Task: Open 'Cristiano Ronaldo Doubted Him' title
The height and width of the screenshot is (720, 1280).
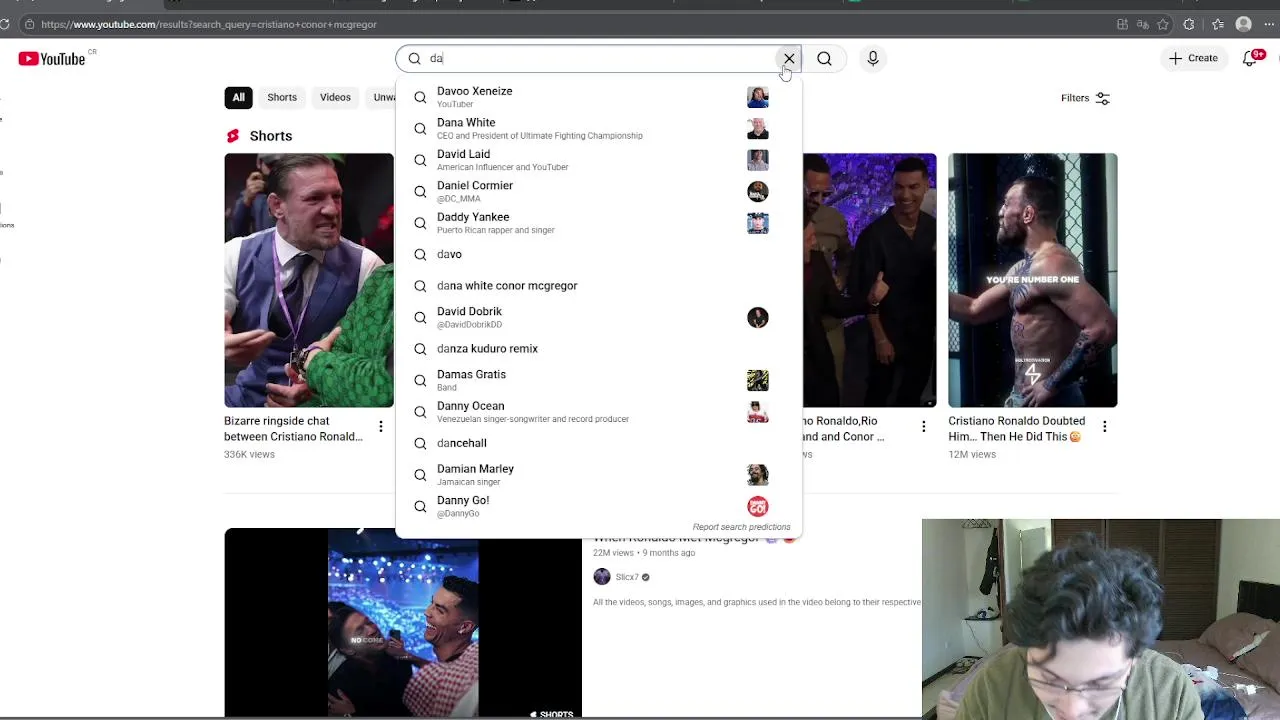Action: pyautogui.click(x=1017, y=429)
